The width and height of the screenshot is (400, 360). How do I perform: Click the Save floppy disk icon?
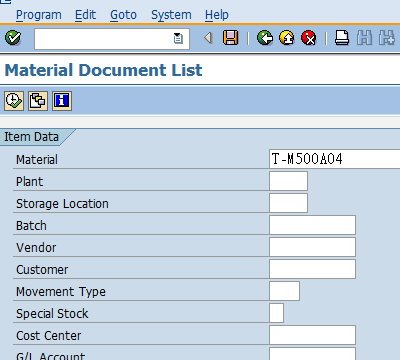point(230,38)
